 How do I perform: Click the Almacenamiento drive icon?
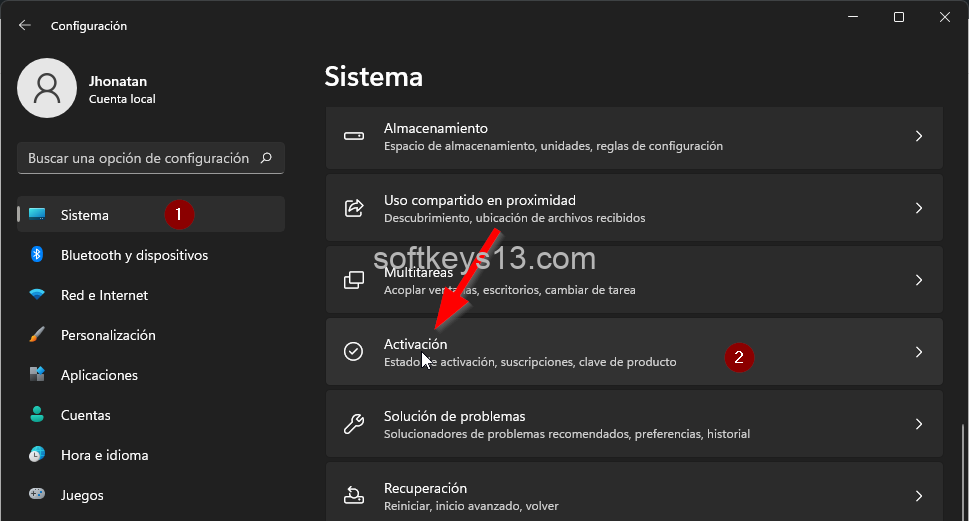tap(353, 136)
